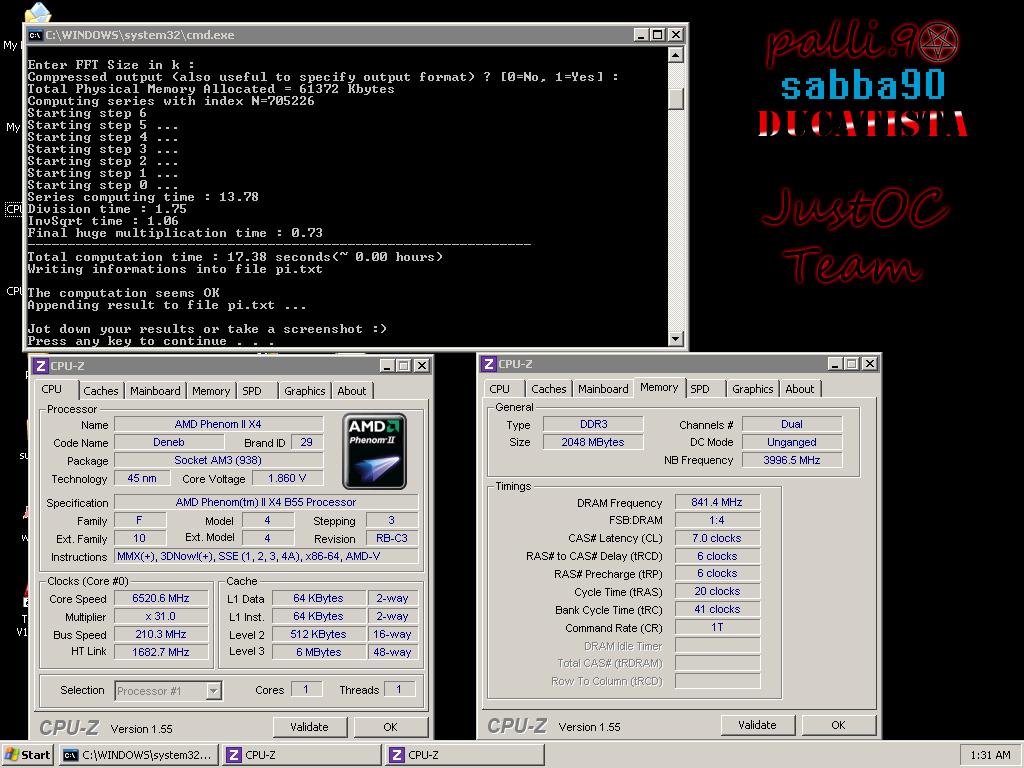Click the NB Frequency value 3996.5 MHz
This screenshot has height=768, width=1024.
point(792,460)
